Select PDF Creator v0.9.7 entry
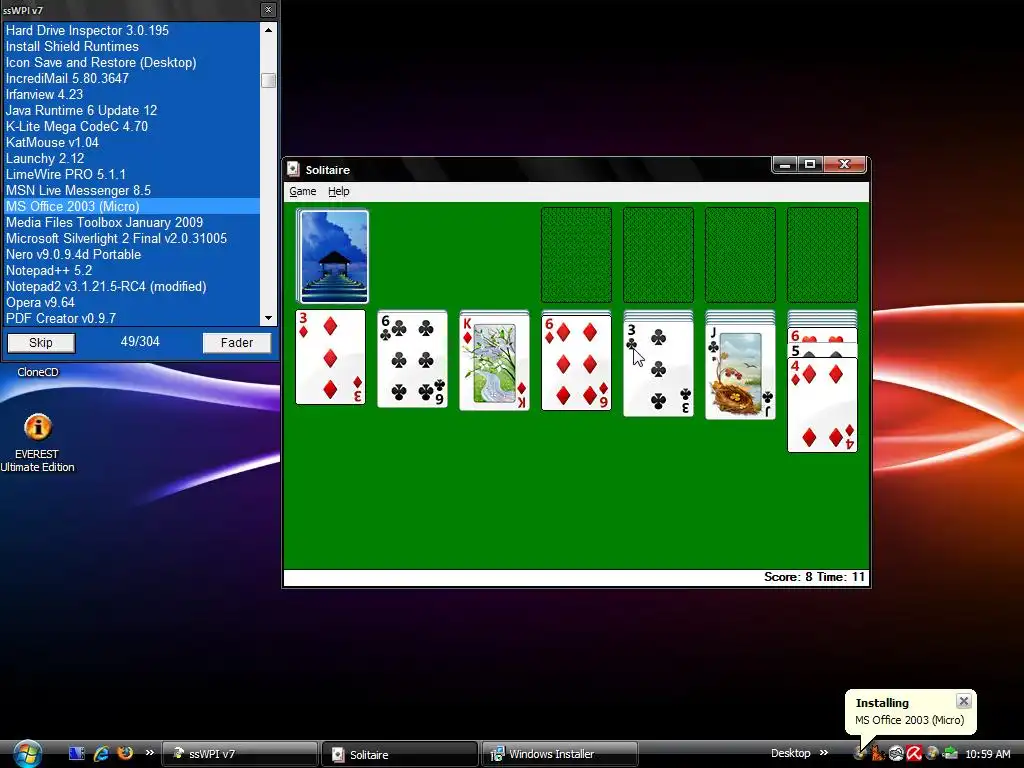Screen dimensions: 1024x768 (132, 318)
